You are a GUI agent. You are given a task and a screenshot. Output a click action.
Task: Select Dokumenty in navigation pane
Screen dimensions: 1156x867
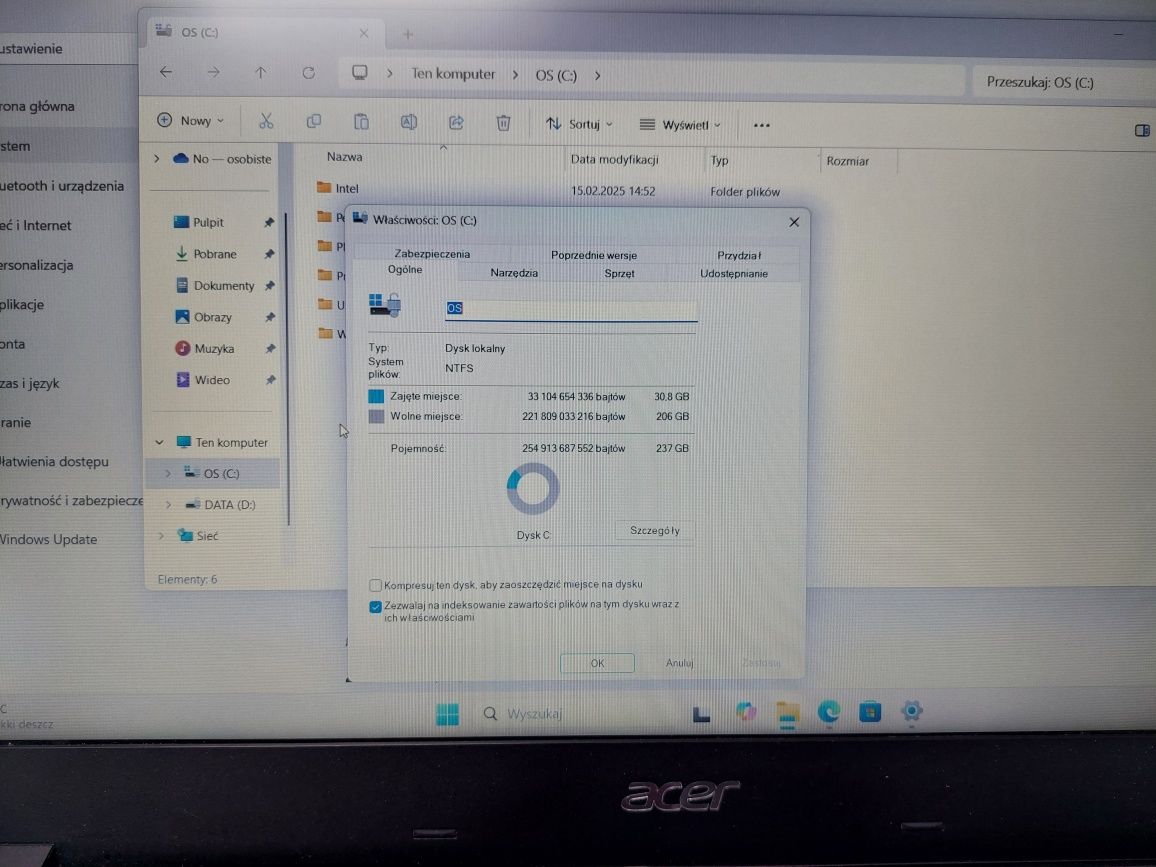click(x=223, y=285)
